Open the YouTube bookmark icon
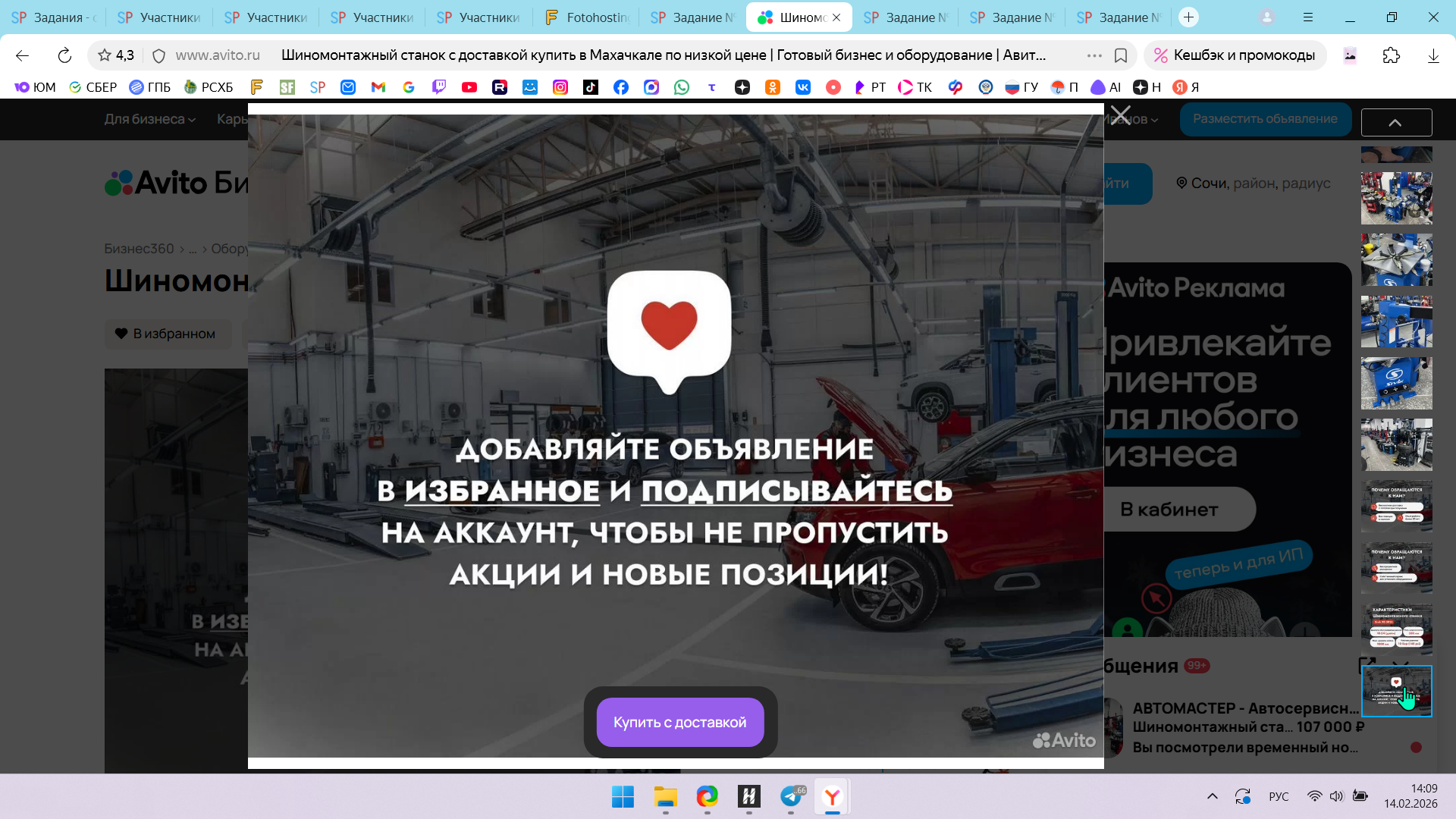 pos(469,87)
